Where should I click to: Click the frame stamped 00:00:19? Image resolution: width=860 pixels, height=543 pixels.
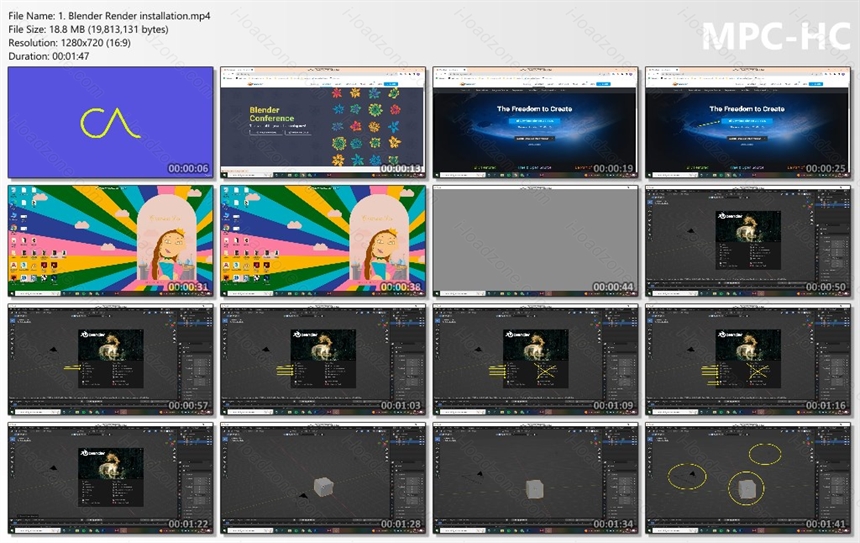(535, 122)
